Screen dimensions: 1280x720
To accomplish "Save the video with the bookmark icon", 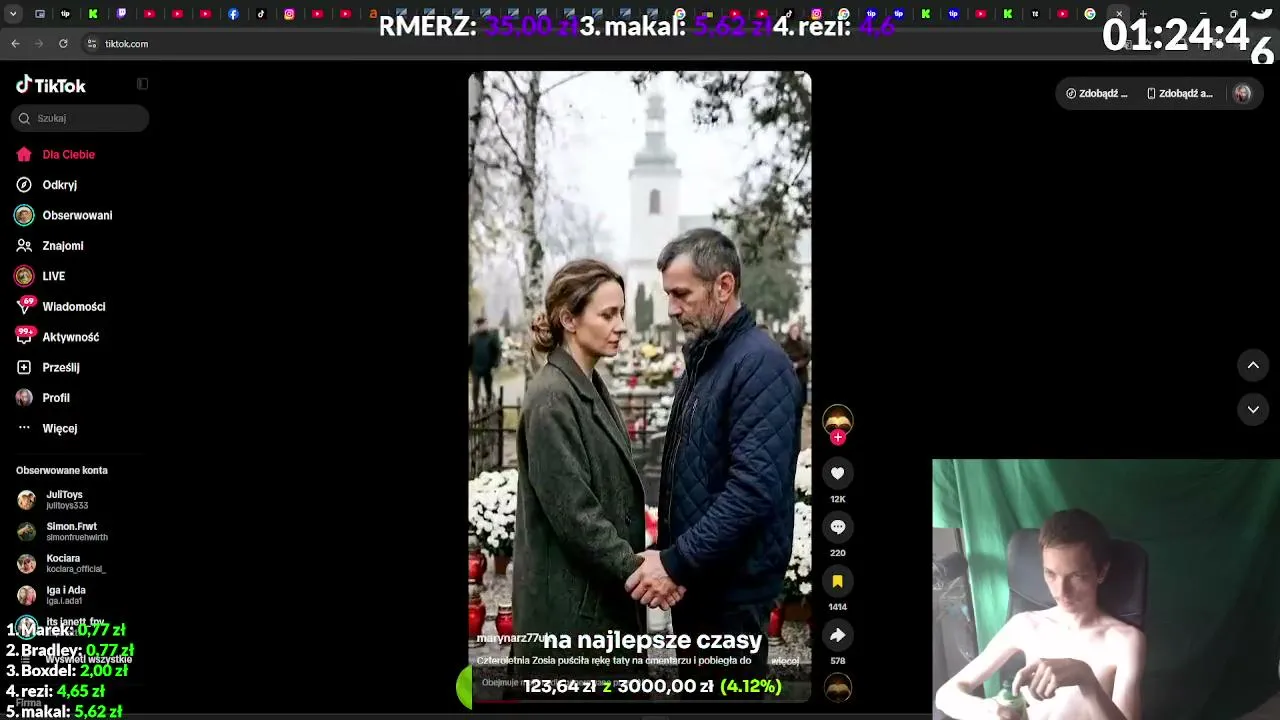I will 838,581.
